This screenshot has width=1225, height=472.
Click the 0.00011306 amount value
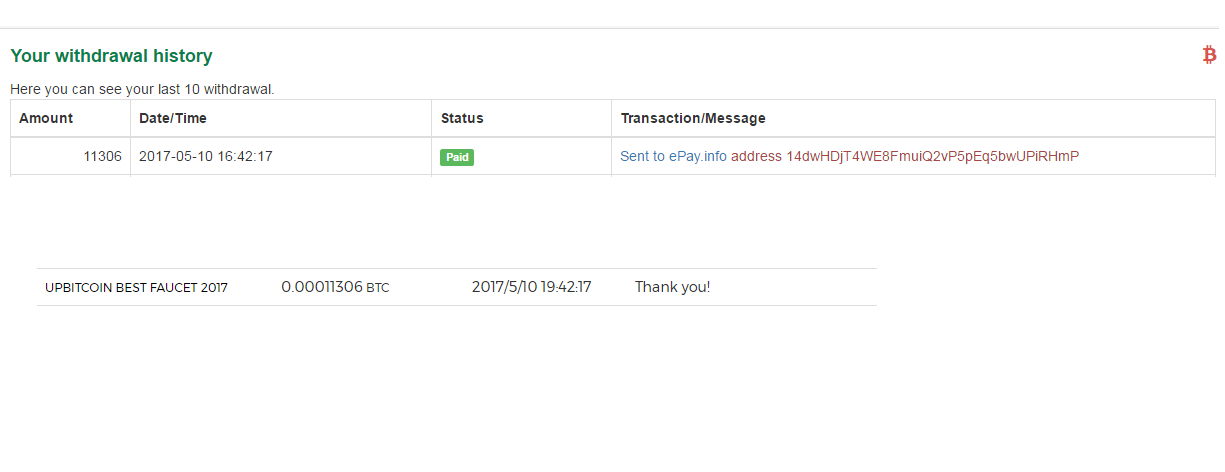(x=321, y=287)
